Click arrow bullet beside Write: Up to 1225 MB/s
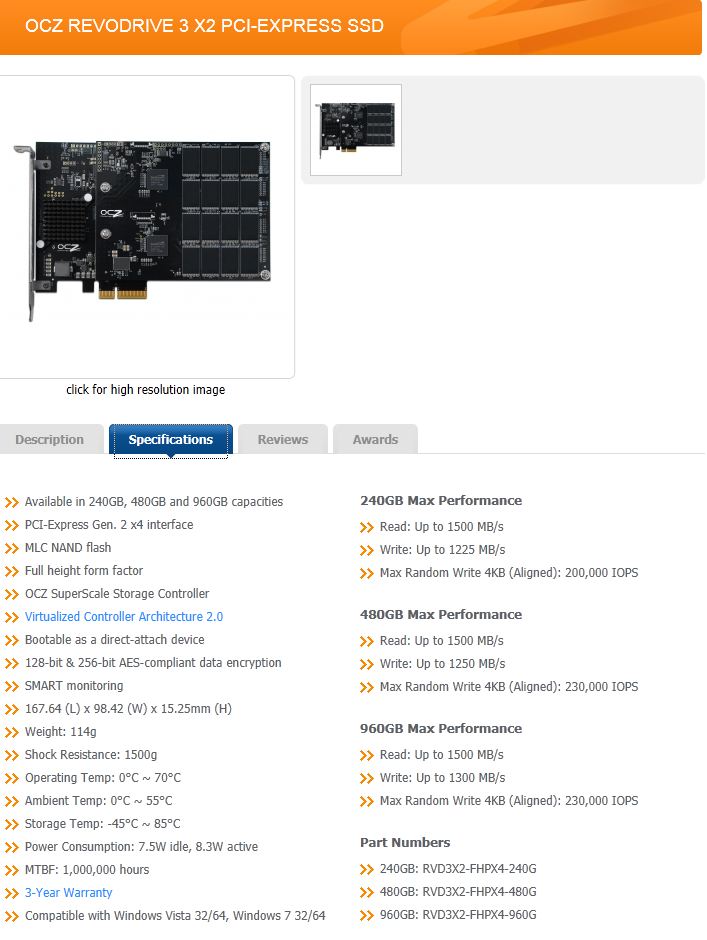 point(366,550)
